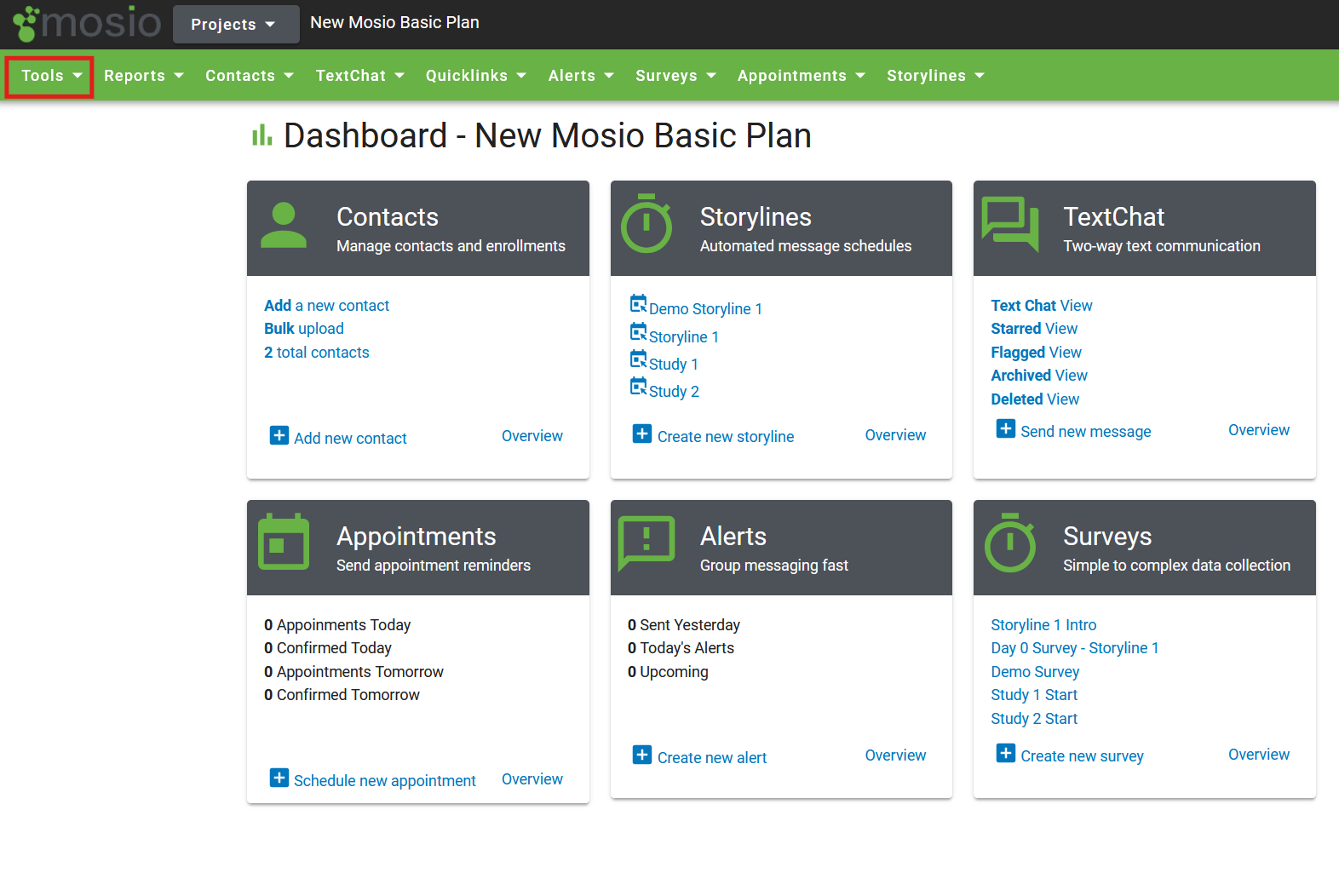Viewport: 1339px width, 896px height.
Task: Open Overview in the Alerts card
Action: coord(895,755)
